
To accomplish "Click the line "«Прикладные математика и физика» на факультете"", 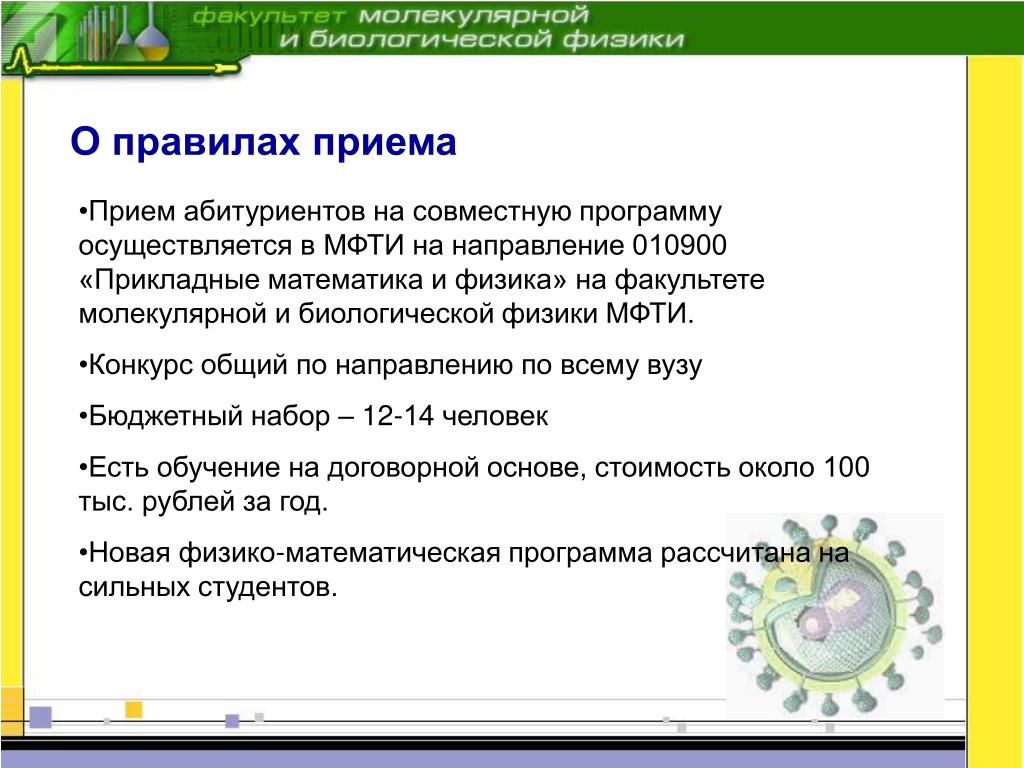I will pos(421,280).
